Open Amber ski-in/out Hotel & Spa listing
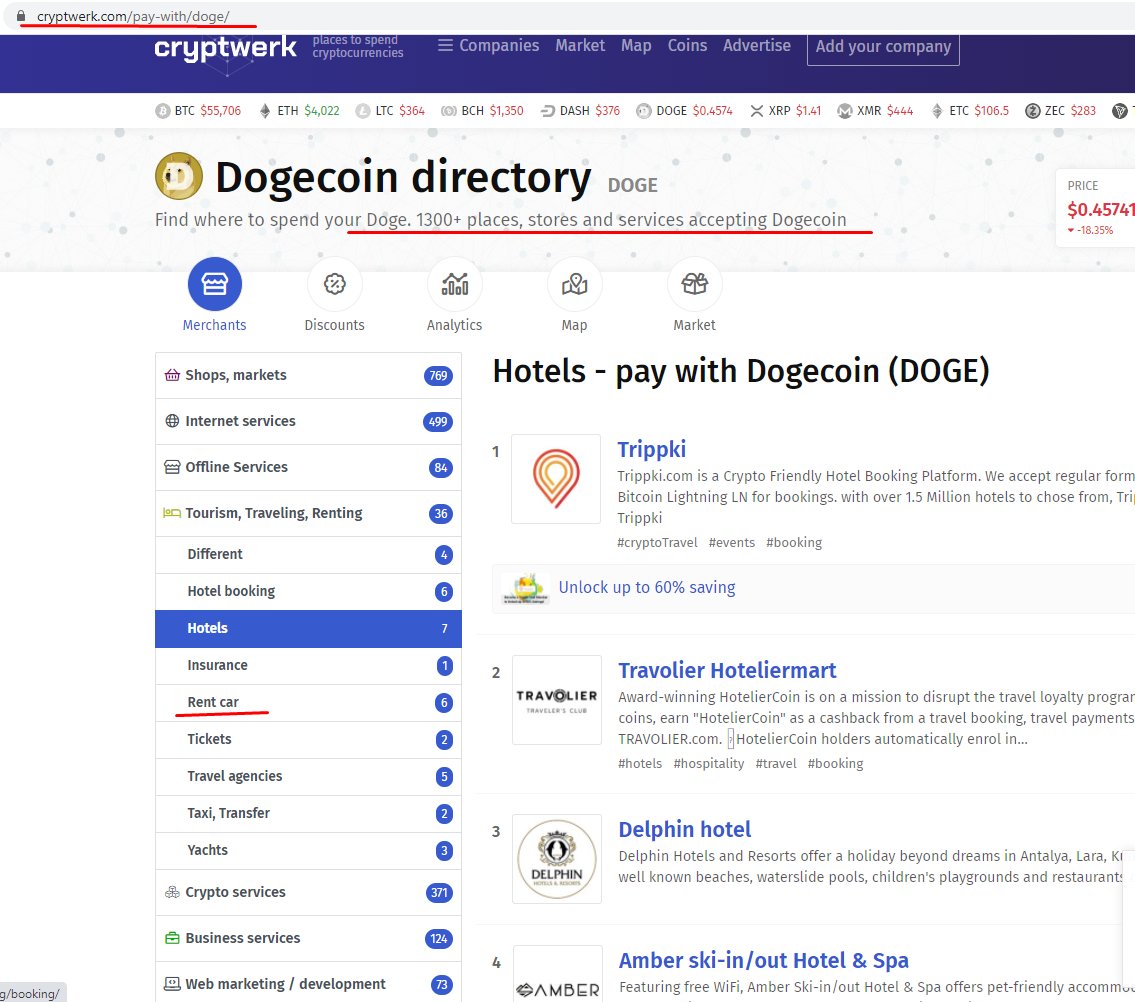The image size is (1135, 1002). click(x=763, y=961)
